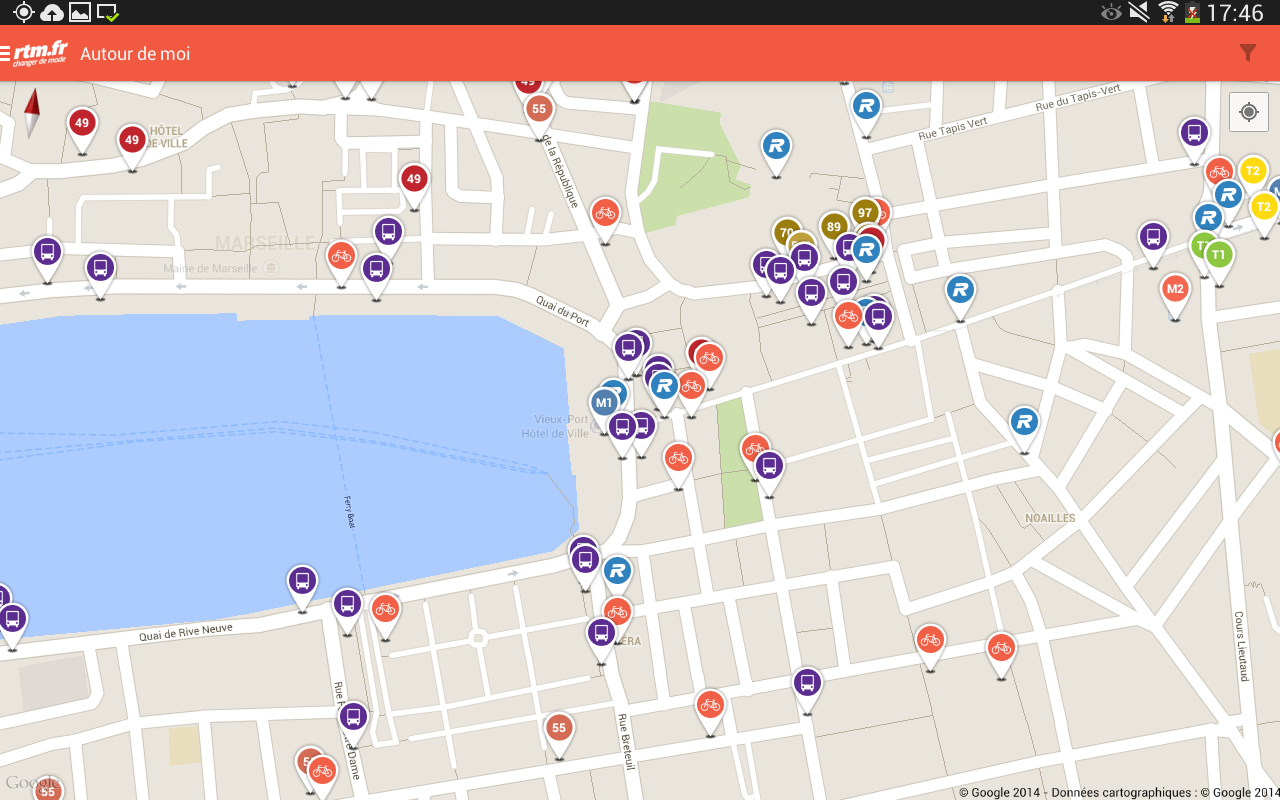Tap the route 89 marker near Rue Tapis Vert

(x=835, y=227)
